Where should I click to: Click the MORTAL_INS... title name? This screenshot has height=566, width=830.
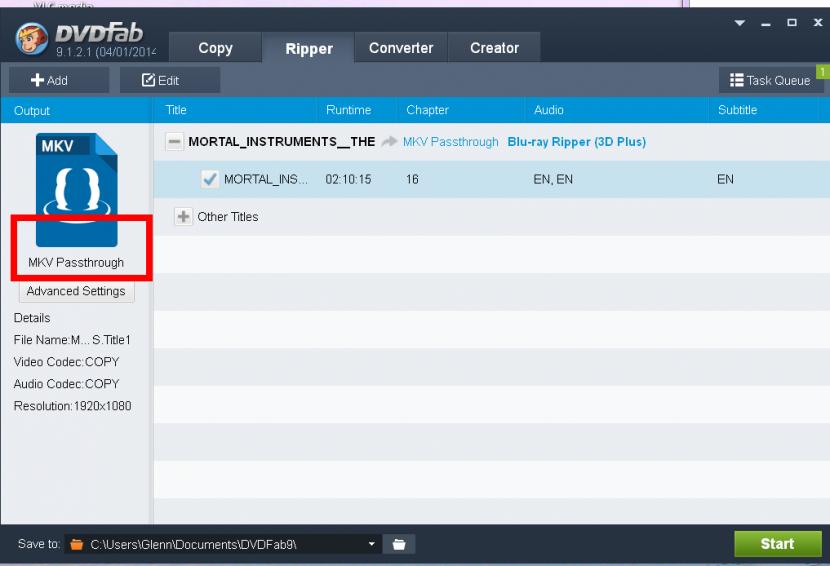point(265,179)
